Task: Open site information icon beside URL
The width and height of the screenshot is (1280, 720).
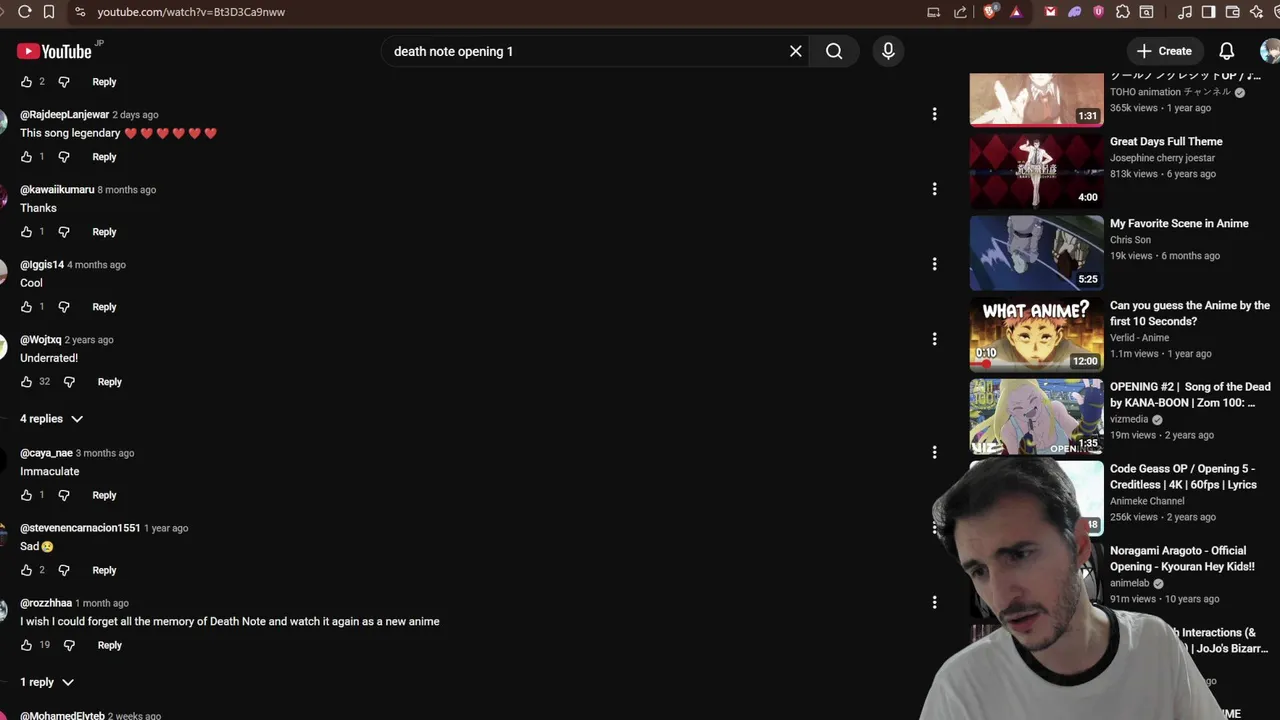Action: [79, 12]
